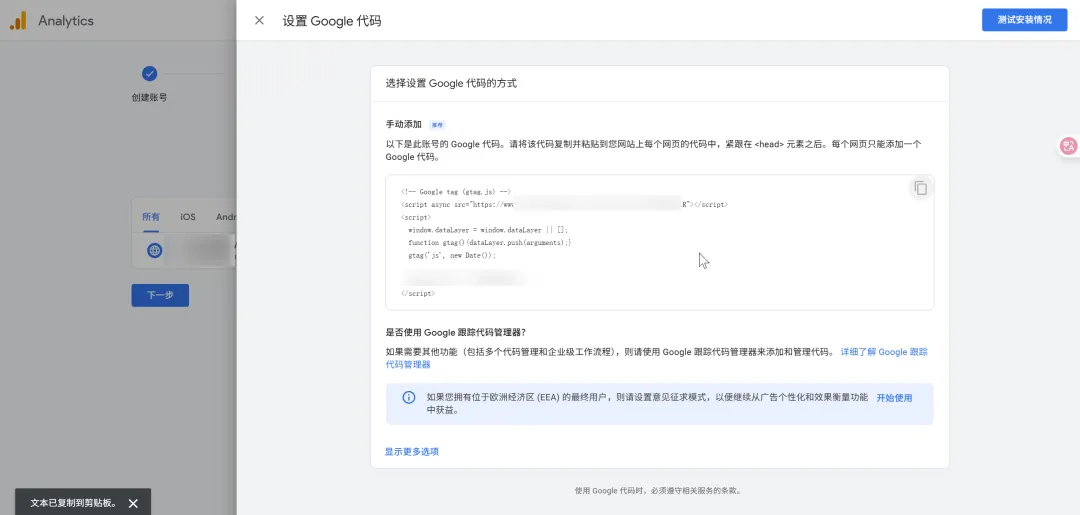The image size is (1080, 515).
Task: Click the 开始使用 consent mode link
Action: click(x=894, y=397)
